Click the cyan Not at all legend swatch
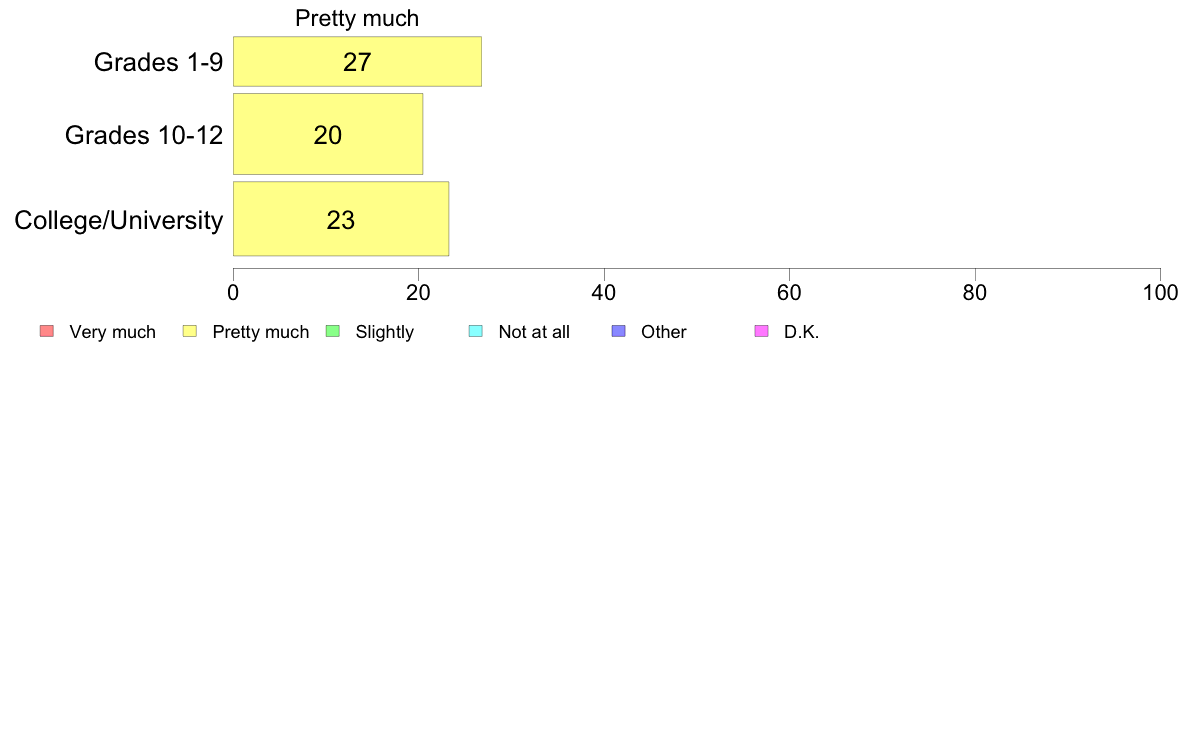The image size is (1188, 736). tap(476, 331)
